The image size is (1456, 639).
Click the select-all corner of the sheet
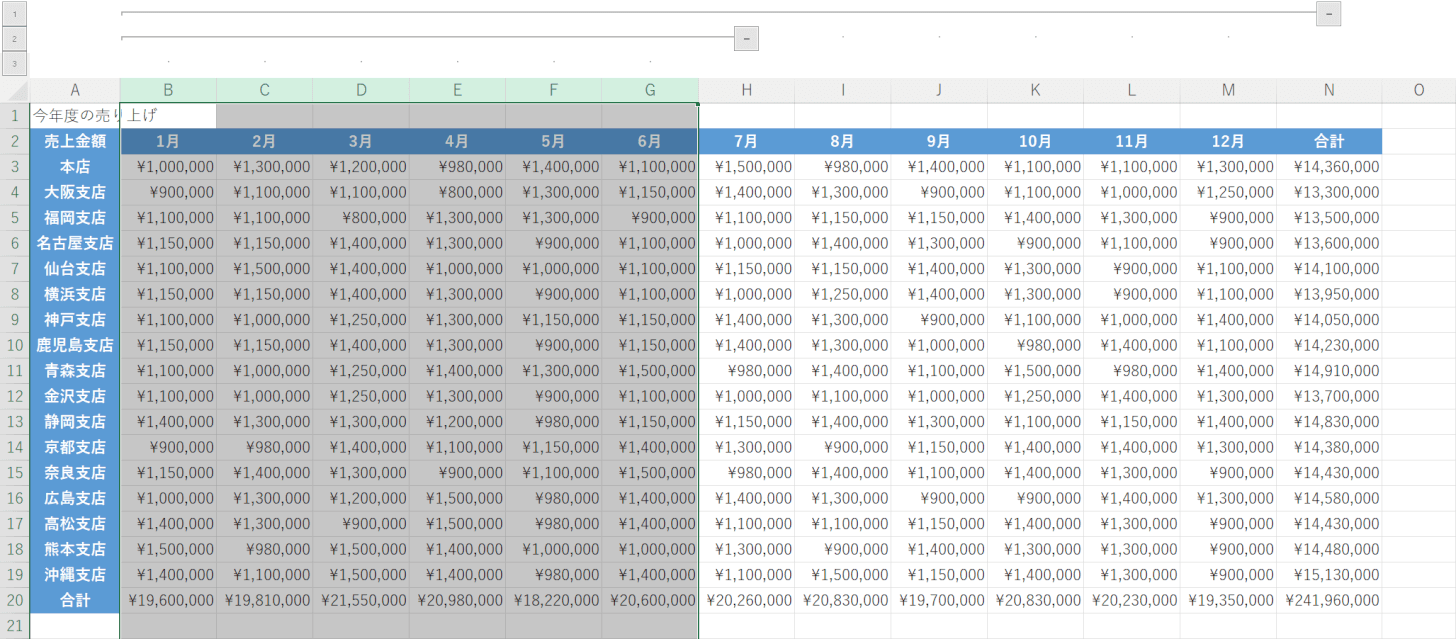14,90
